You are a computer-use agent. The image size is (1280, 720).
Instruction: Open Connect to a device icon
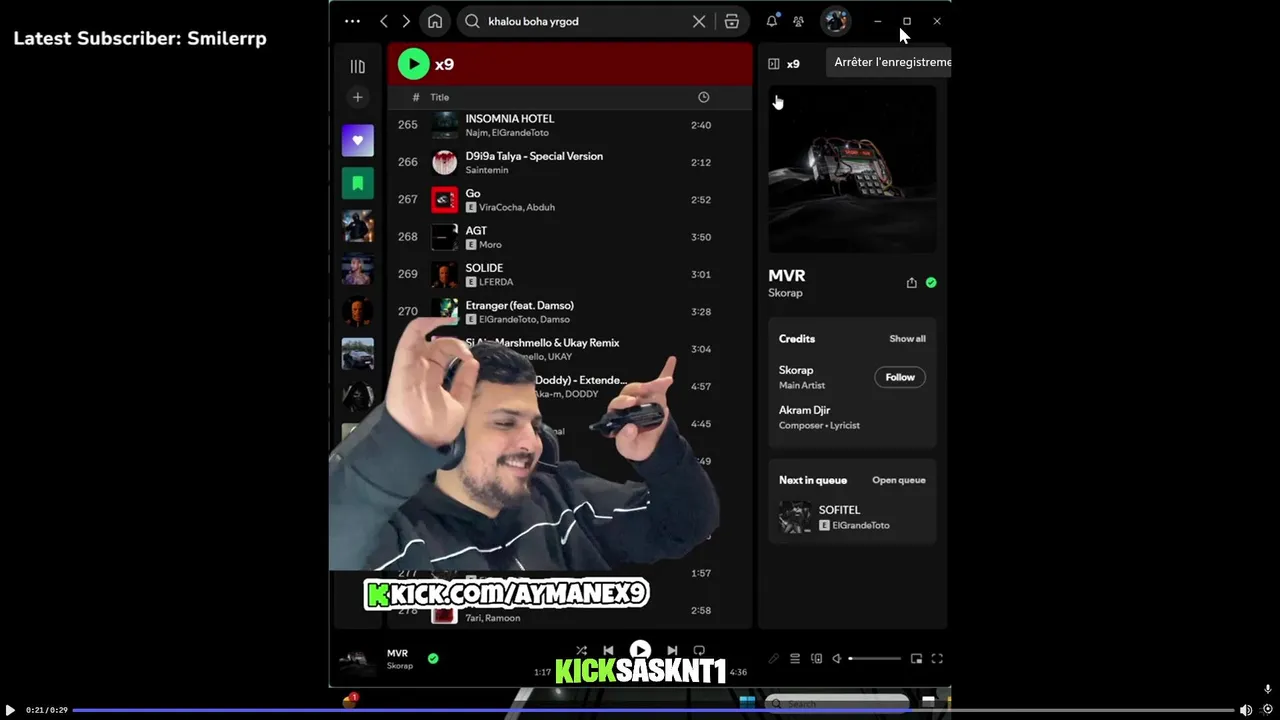[x=816, y=659]
